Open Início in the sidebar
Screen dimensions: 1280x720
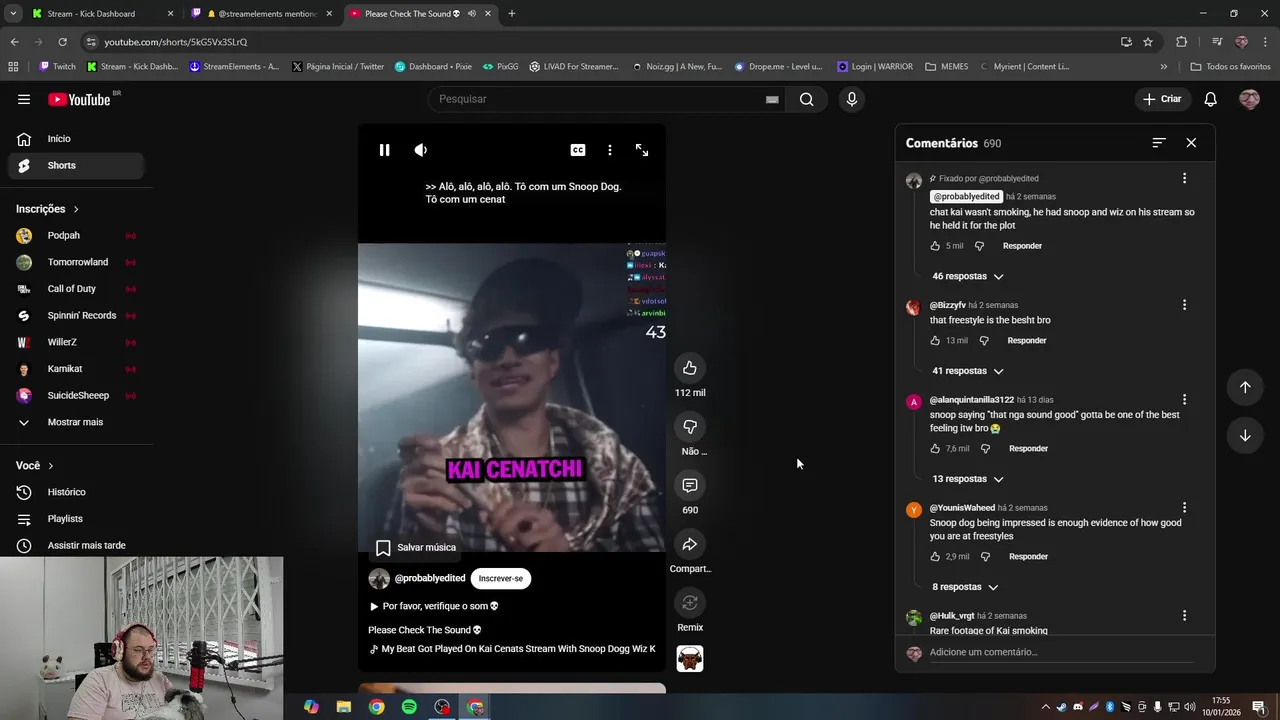pyautogui.click(x=76, y=139)
